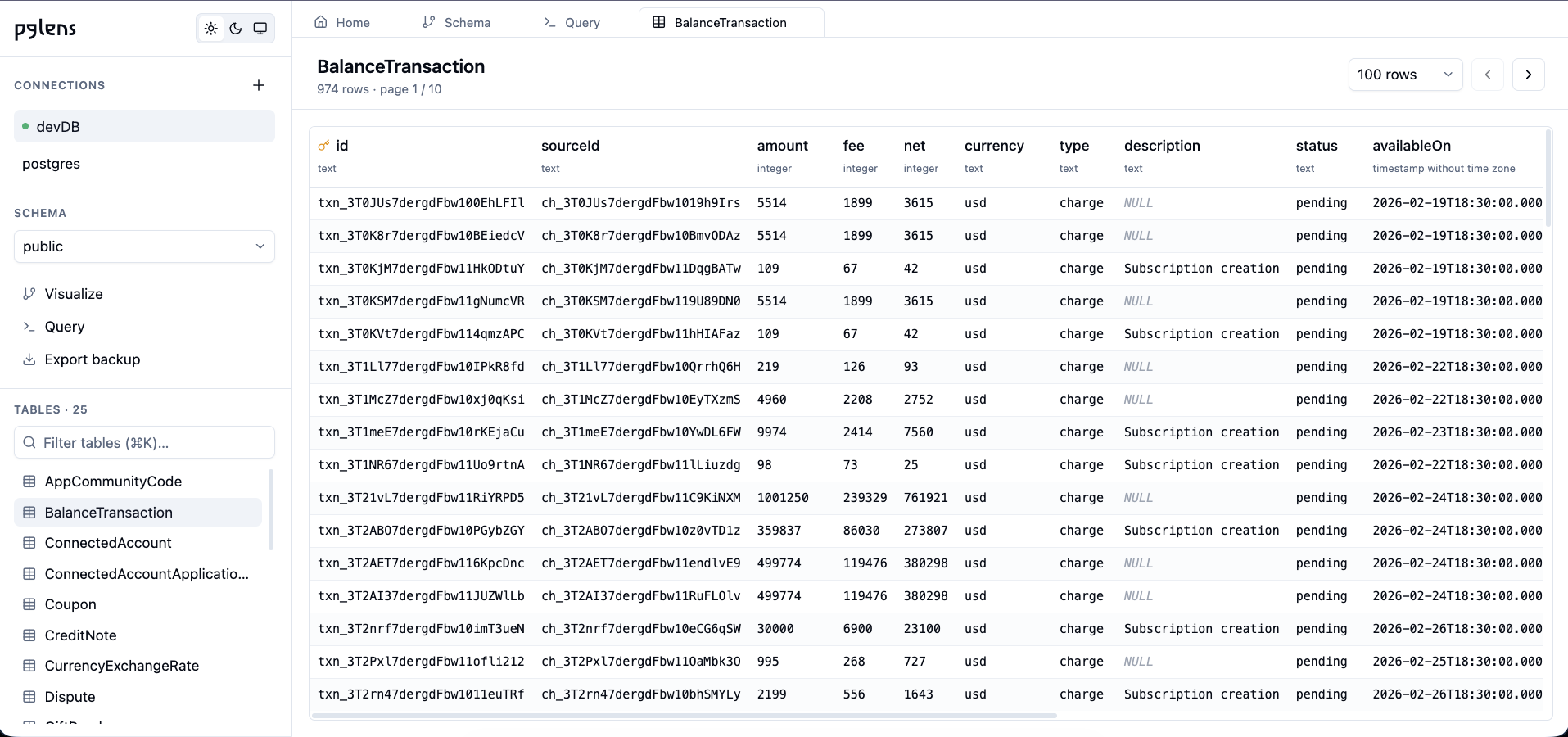The height and width of the screenshot is (737, 1568).
Task: Open the ConnectedAccount table
Action: pyautogui.click(x=138, y=543)
